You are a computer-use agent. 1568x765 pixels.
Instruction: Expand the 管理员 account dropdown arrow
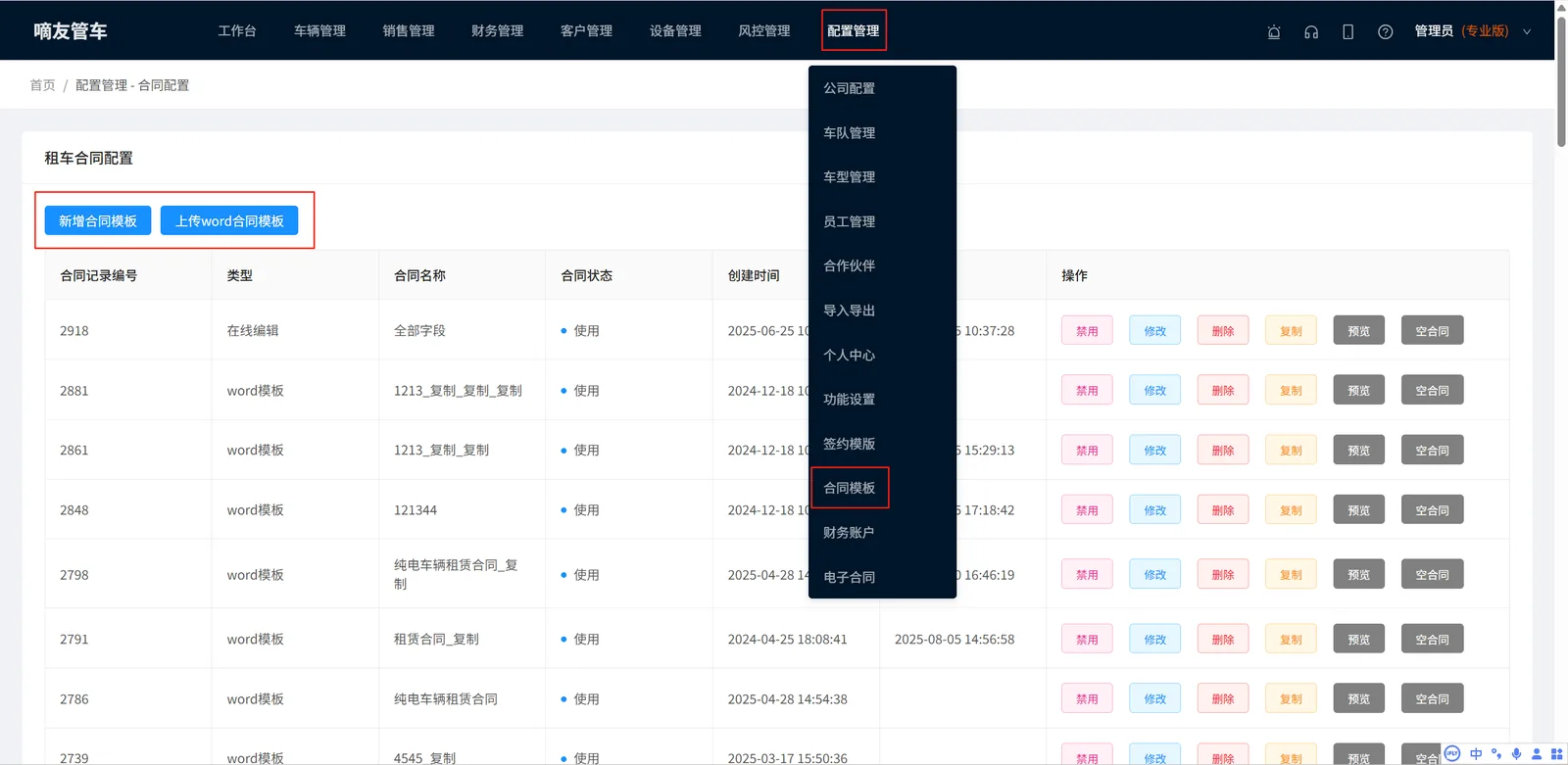[x=1527, y=31]
